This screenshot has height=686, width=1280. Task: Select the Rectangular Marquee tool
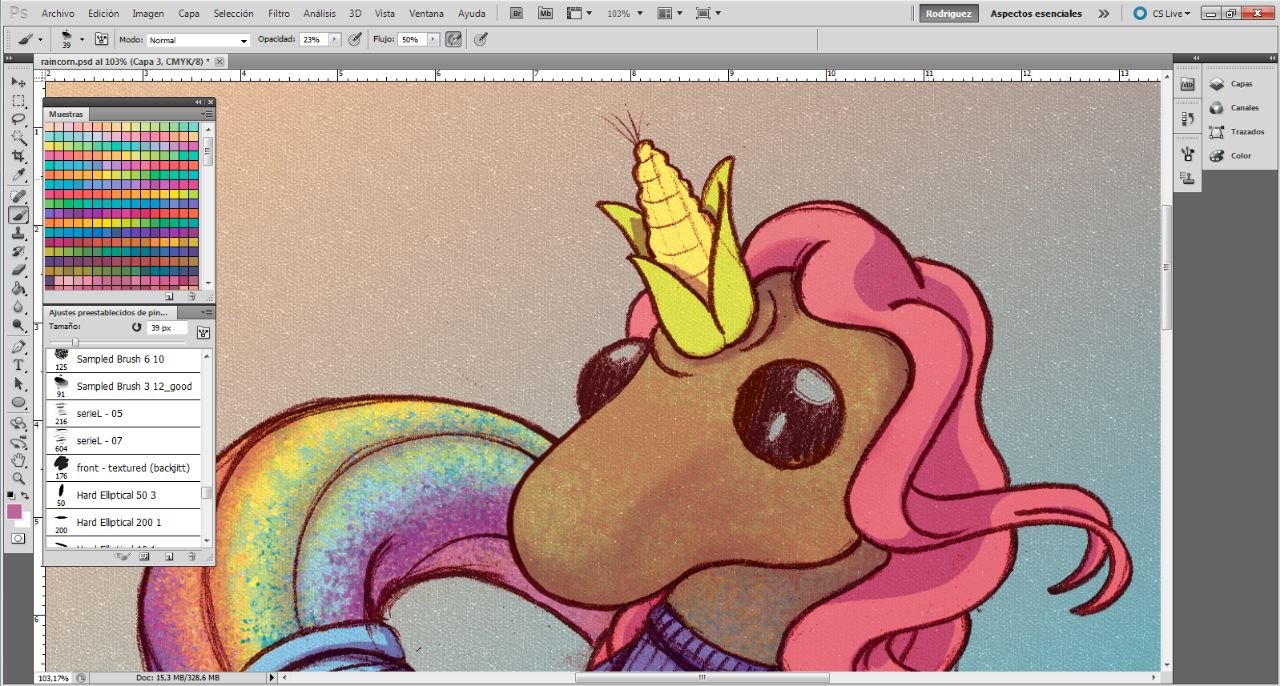click(x=18, y=101)
